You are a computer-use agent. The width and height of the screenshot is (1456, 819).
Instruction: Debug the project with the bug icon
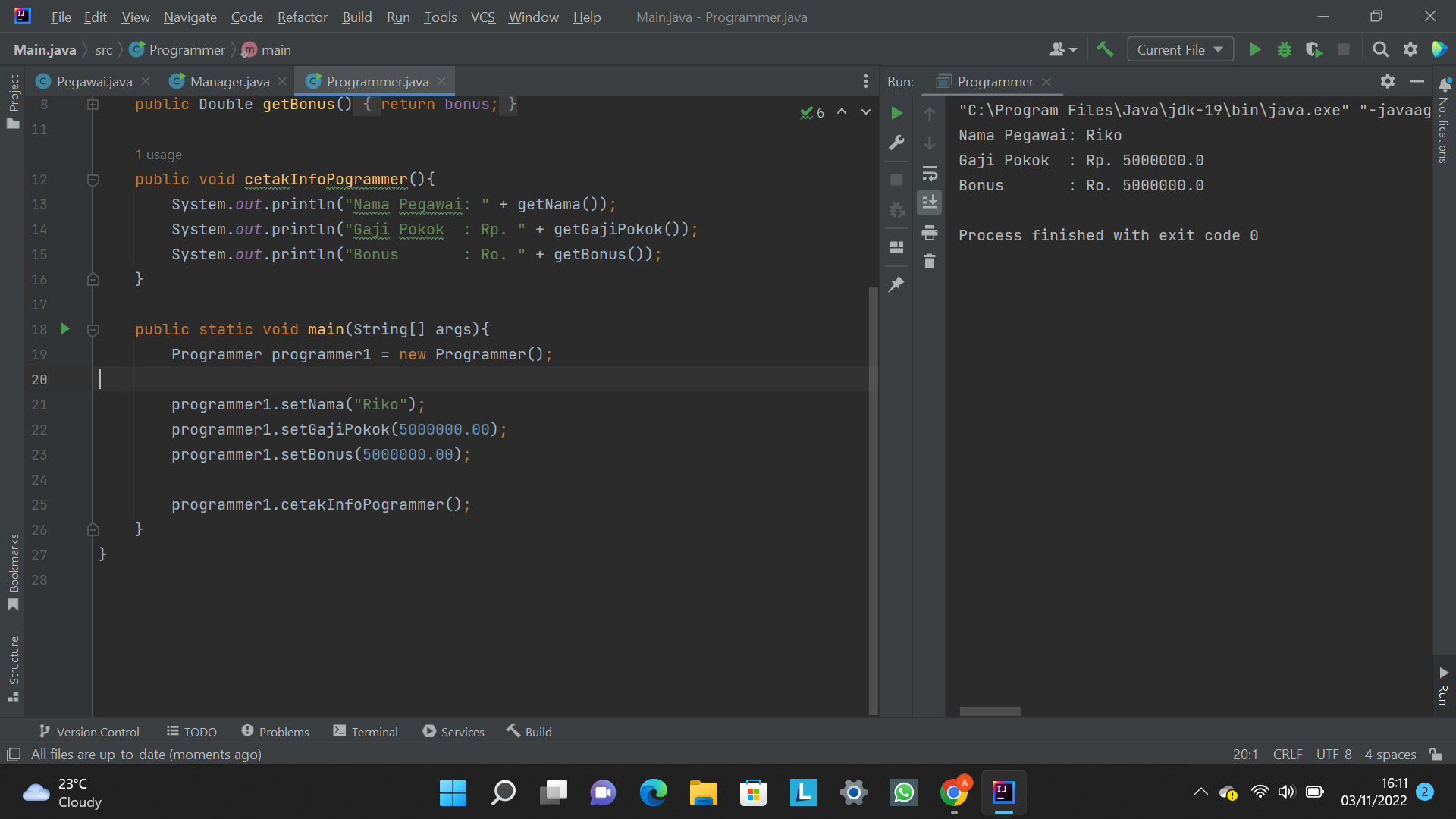pos(1285,49)
